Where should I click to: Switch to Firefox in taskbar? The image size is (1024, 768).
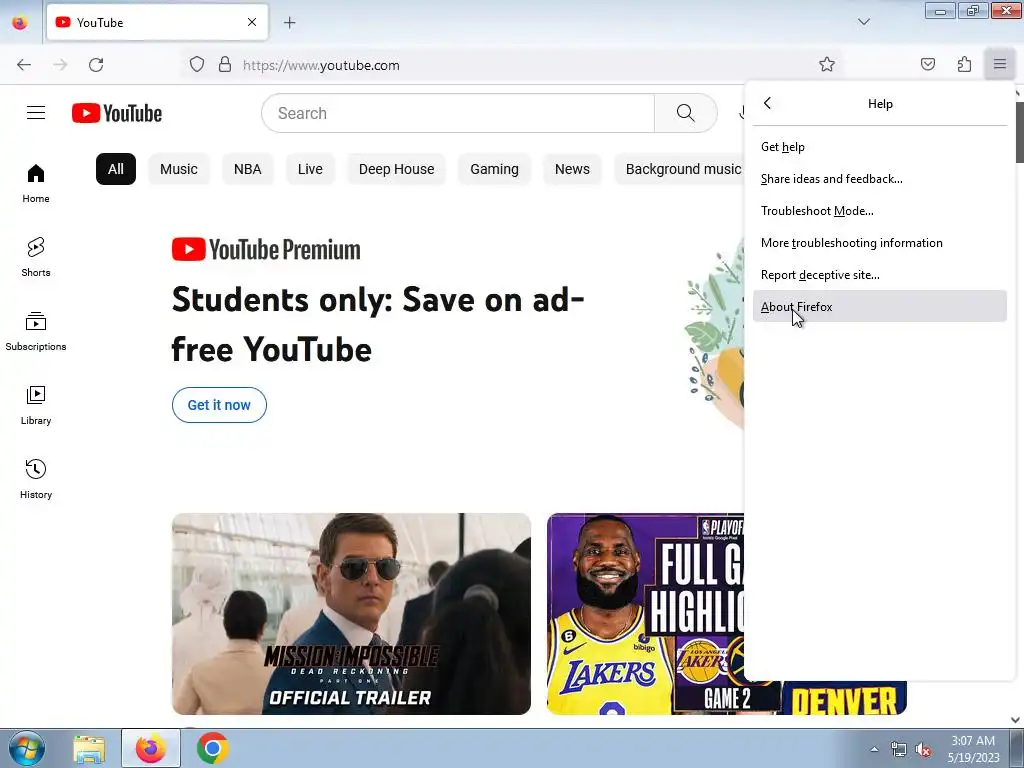(151, 748)
